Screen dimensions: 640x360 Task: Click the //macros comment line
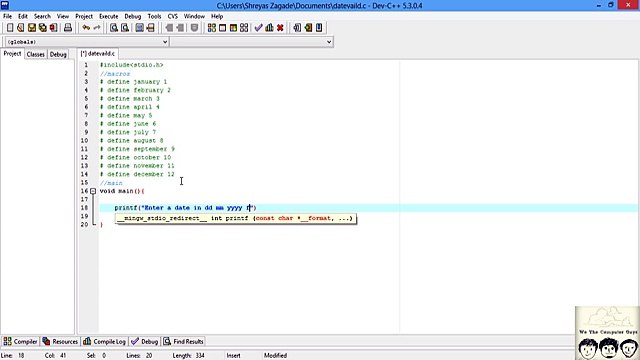click(115, 73)
